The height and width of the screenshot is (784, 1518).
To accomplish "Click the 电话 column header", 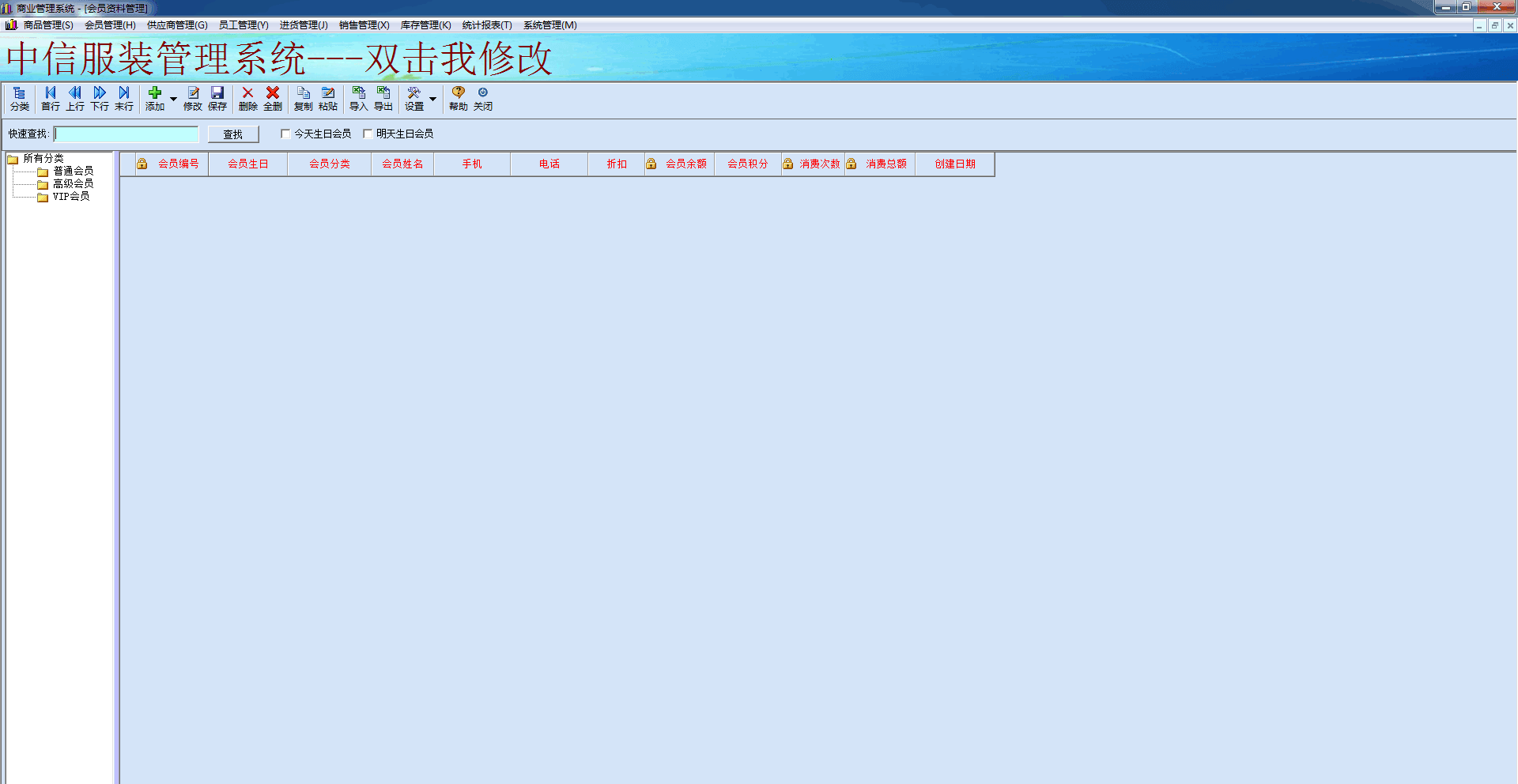I will 549,164.
